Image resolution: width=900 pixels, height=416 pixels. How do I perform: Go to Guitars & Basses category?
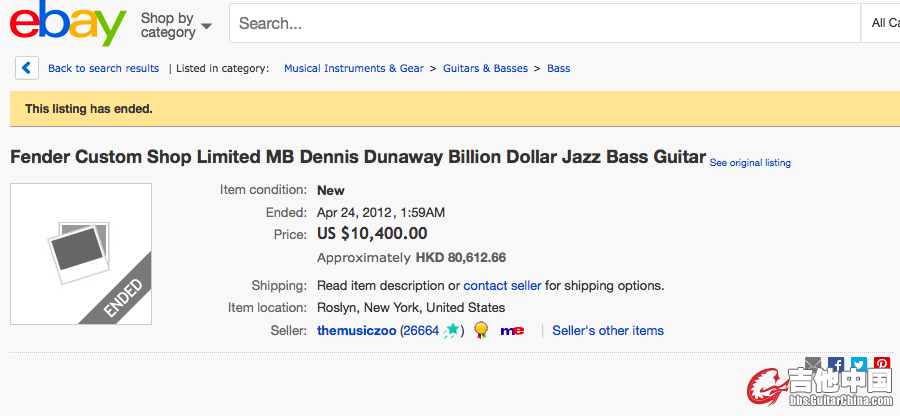click(485, 68)
